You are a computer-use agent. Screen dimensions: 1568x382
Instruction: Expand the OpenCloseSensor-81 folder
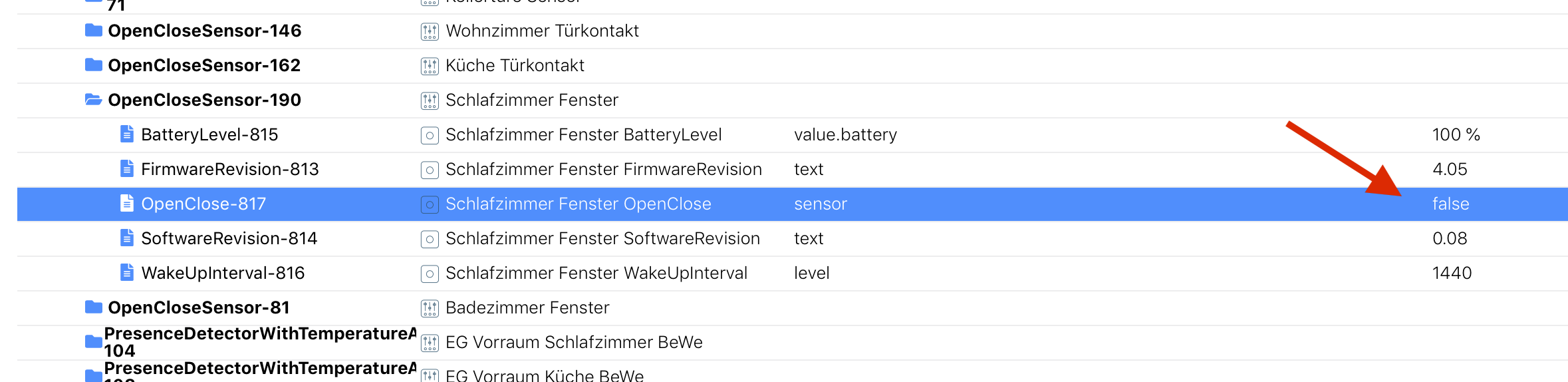[x=93, y=307]
